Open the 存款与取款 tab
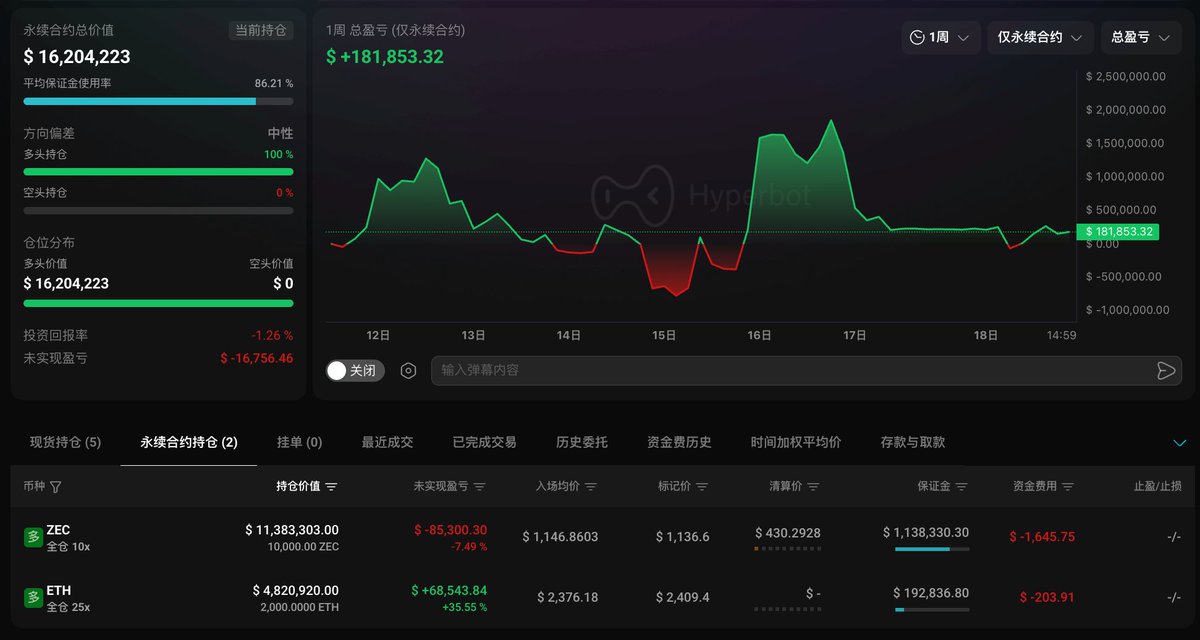Viewport: 1200px width, 640px height. pos(912,442)
